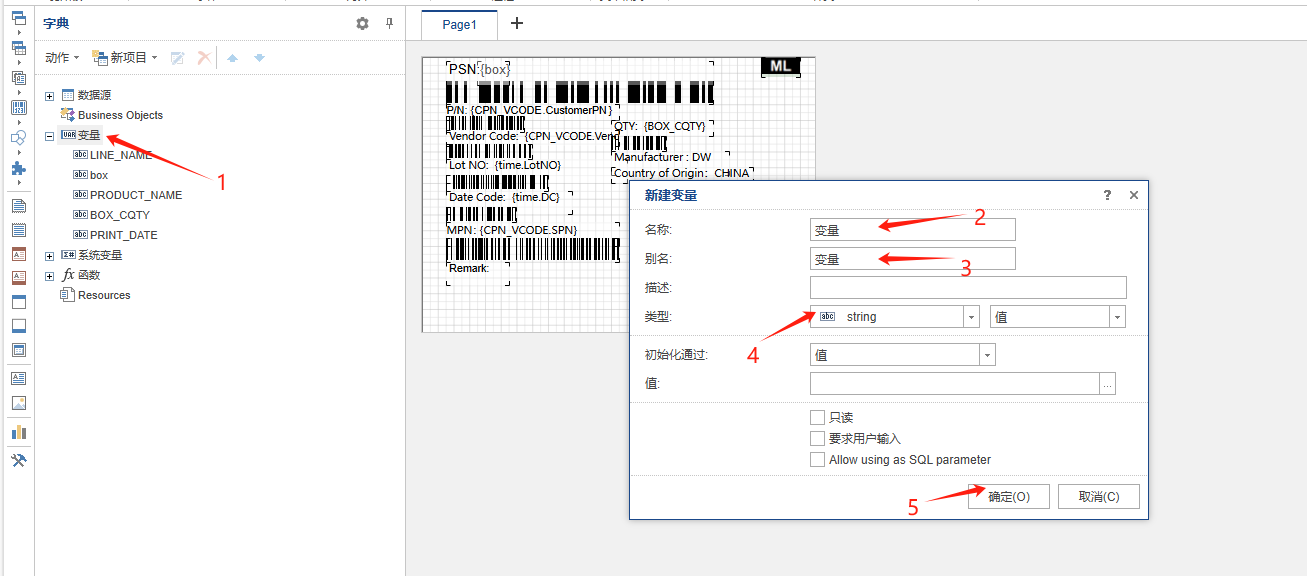Select the image component icon

(x=18, y=403)
